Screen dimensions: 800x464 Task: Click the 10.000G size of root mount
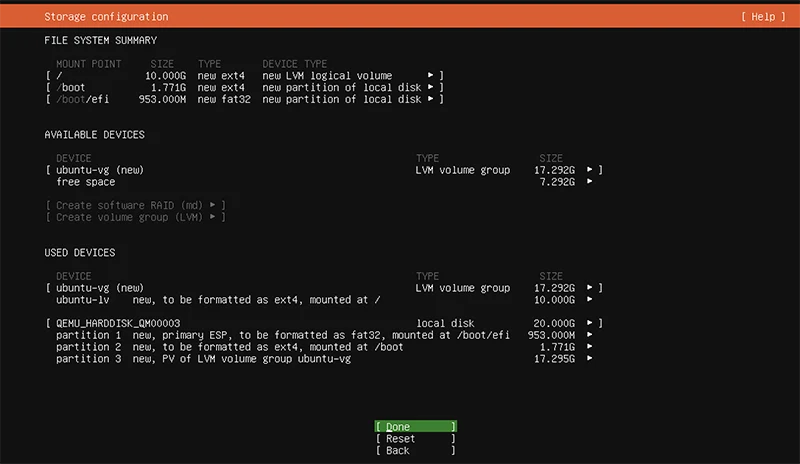165,76
